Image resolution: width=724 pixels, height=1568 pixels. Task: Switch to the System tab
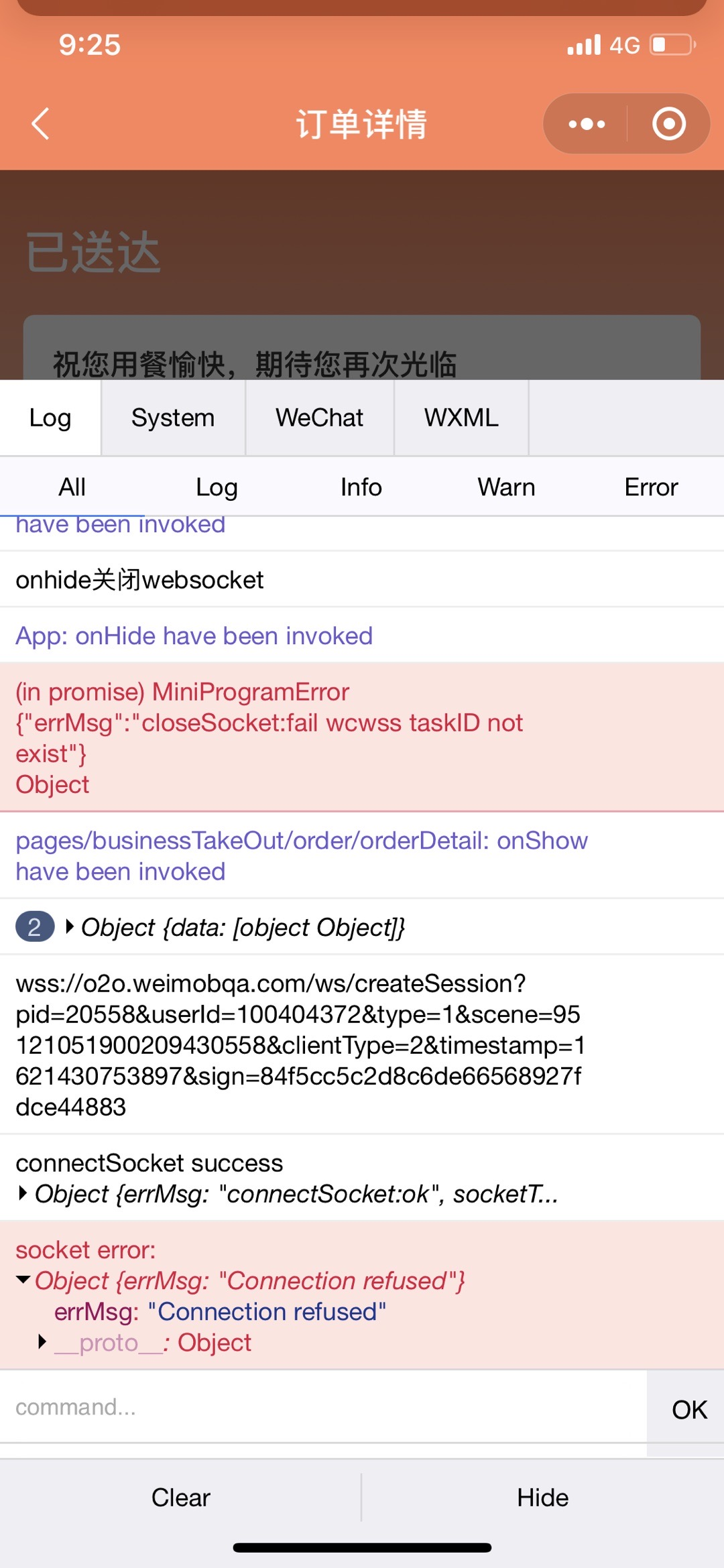coord(173,418)
